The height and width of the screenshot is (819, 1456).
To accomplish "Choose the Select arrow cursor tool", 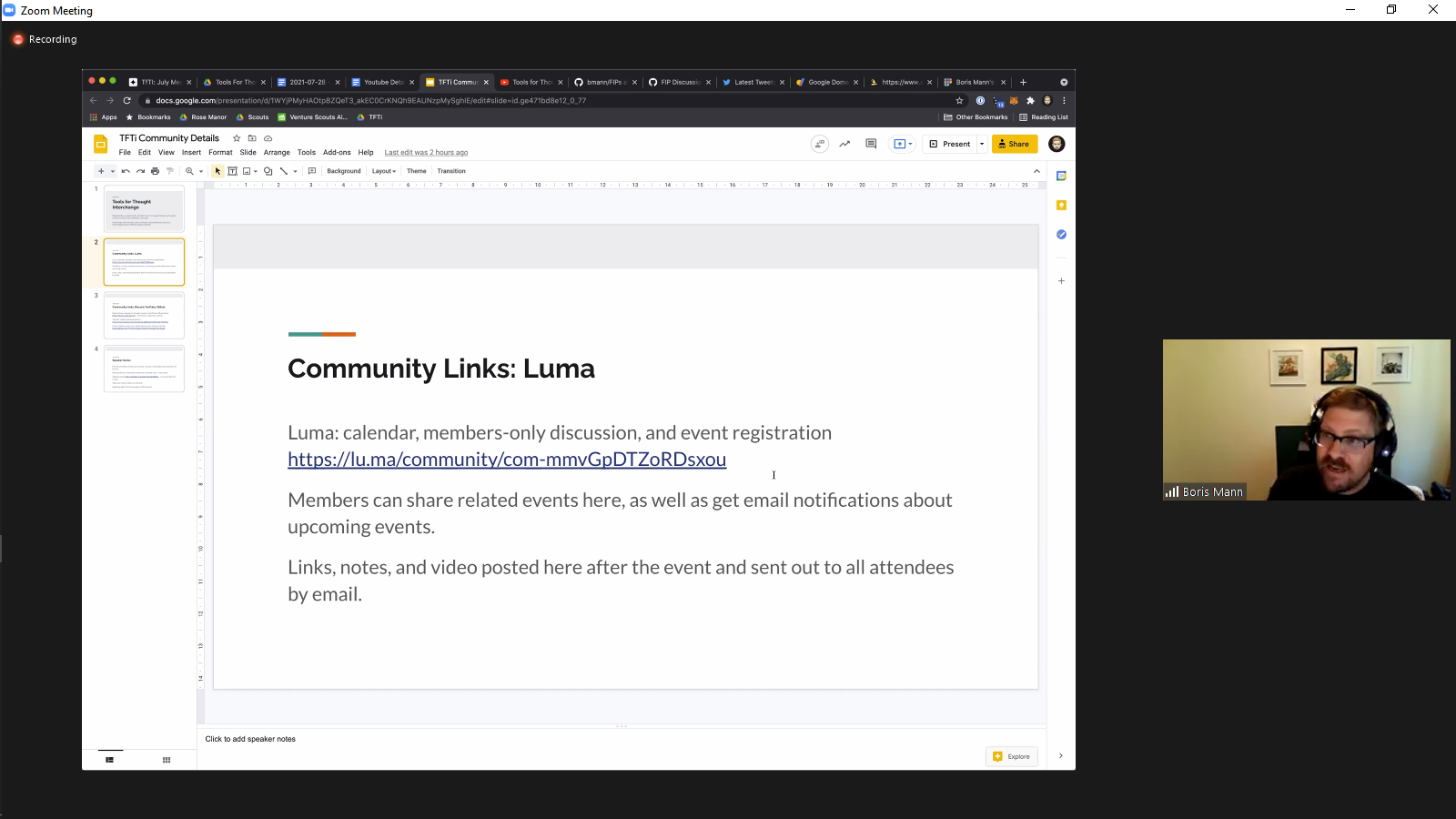I will (x=217, y=171).
